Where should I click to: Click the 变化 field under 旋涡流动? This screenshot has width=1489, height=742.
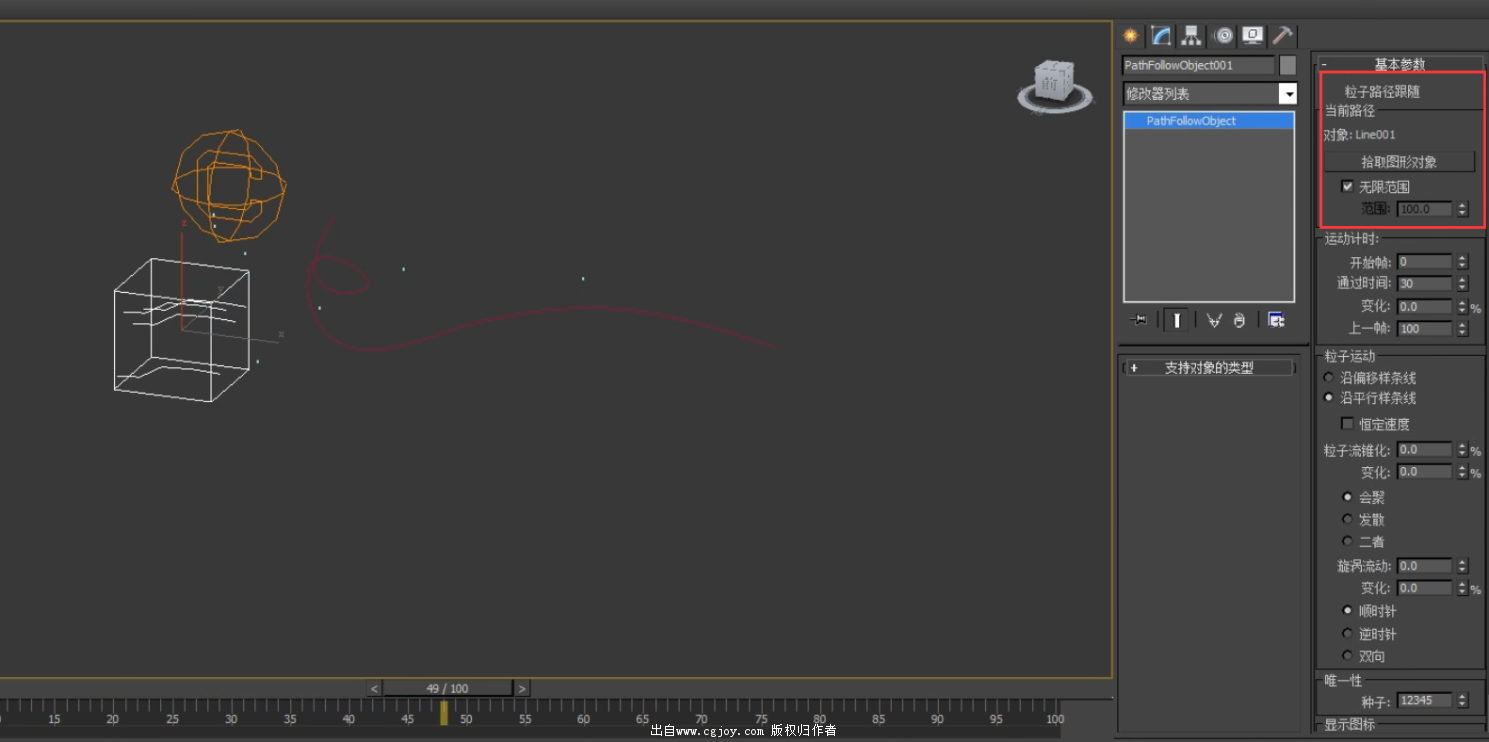(x=1425, y=588)
